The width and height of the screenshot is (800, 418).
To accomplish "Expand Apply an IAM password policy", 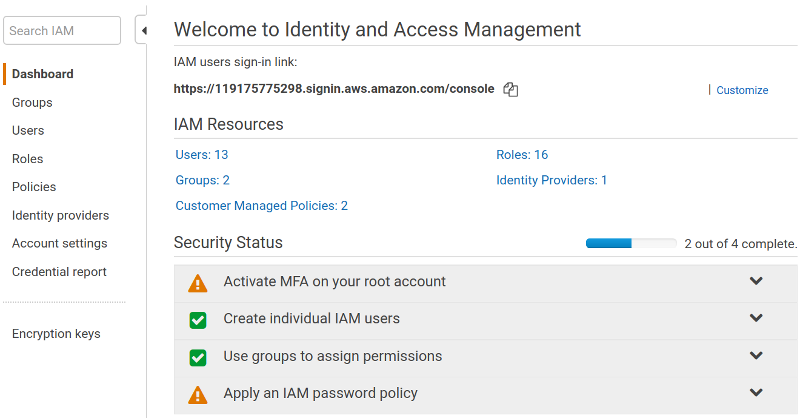I will pos(756,393).
